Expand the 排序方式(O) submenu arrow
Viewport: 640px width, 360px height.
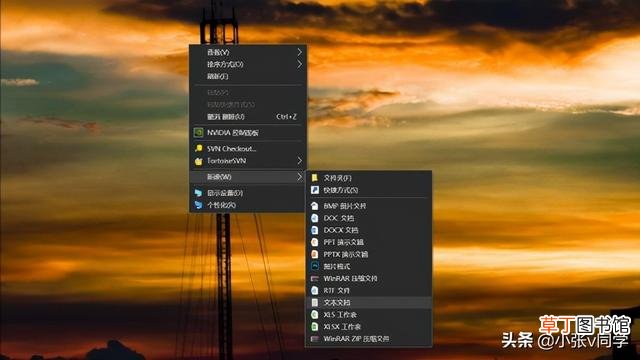pos(300,64)
